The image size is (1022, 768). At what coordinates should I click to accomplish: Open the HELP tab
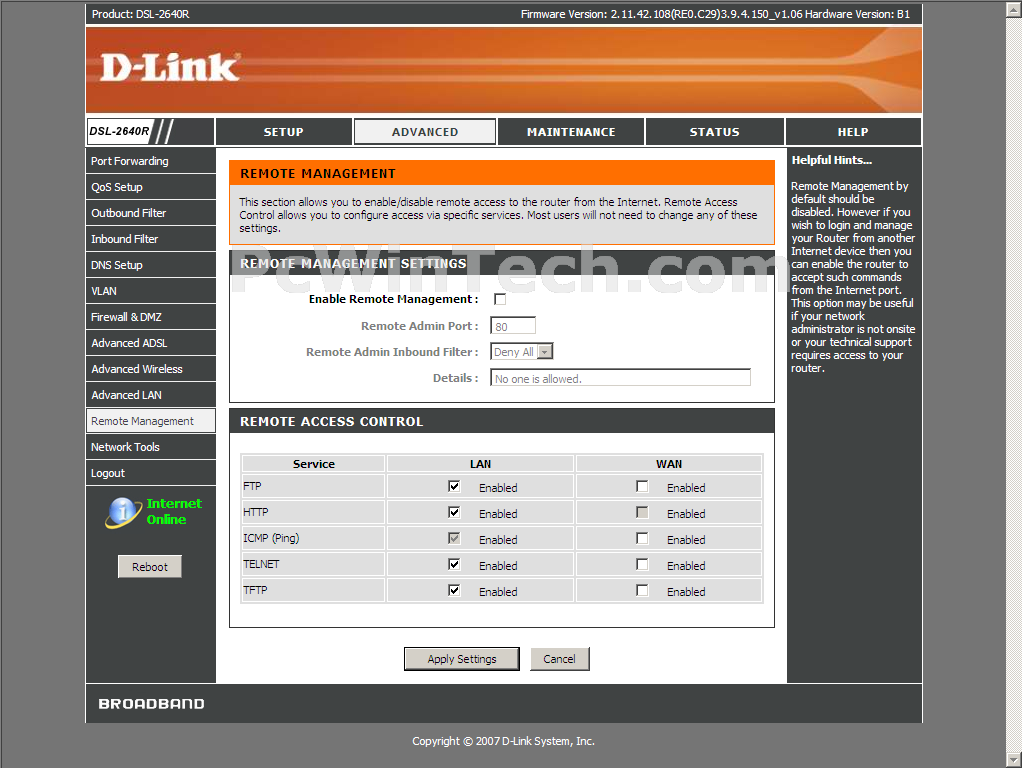852,132
